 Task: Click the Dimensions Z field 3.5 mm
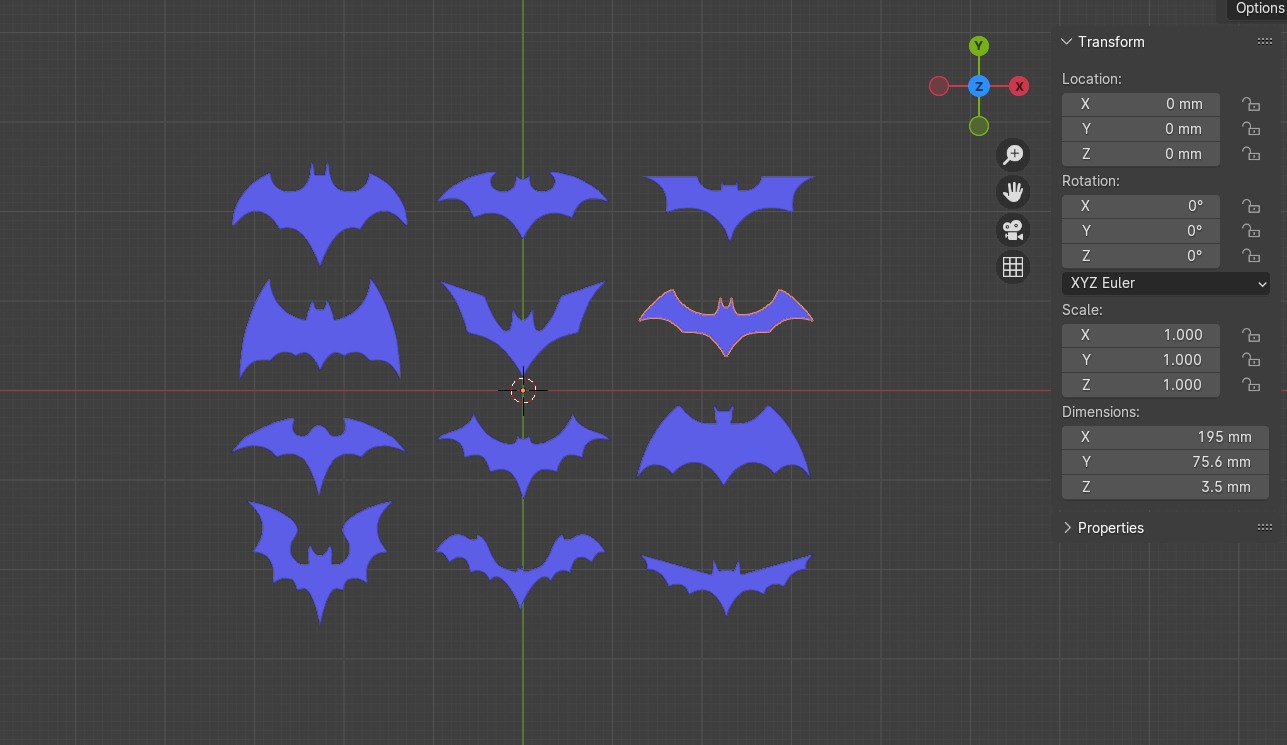(x=1165, y=487)
